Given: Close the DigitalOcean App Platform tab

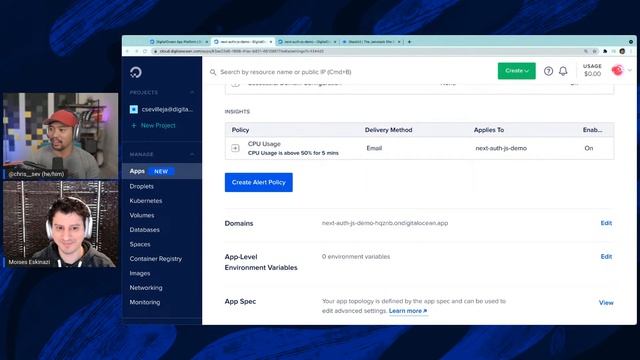Looking at the screenshot, I should [x=207, y=42].
